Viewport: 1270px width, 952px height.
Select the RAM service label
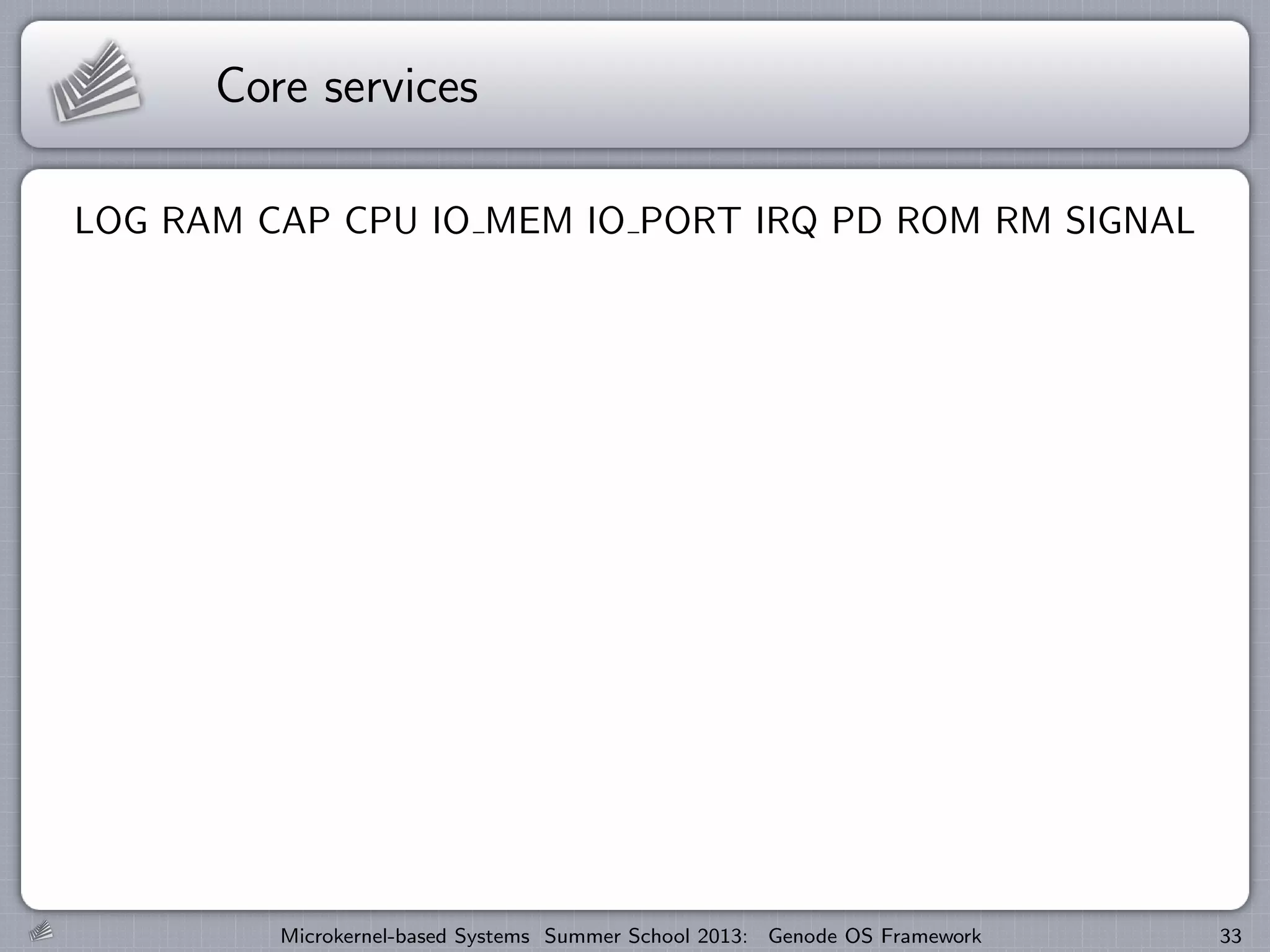click(203, 221)
